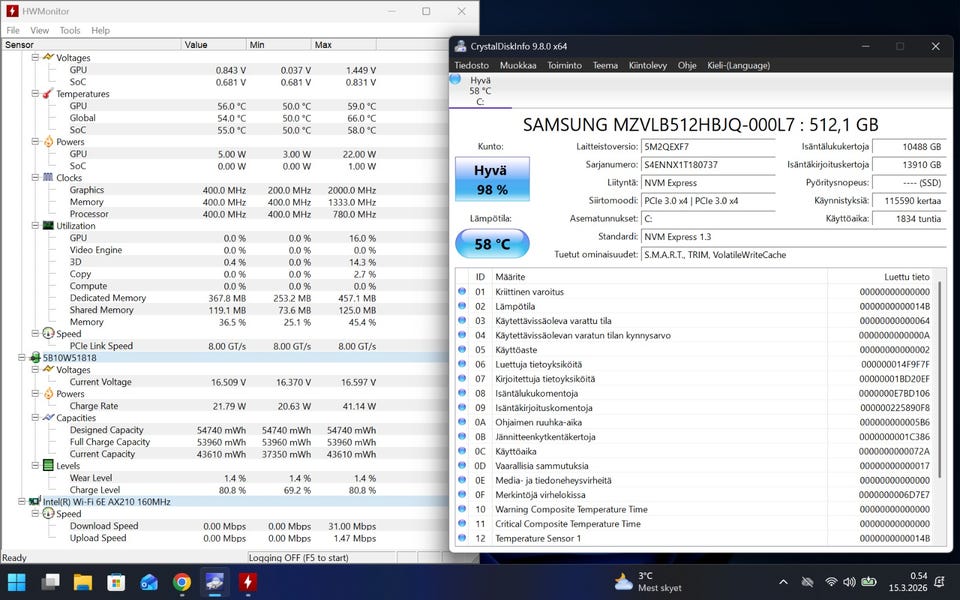Click the Voltages lightning icon under GPU section
Screen dimensions: 960x600
click(48, 58)
